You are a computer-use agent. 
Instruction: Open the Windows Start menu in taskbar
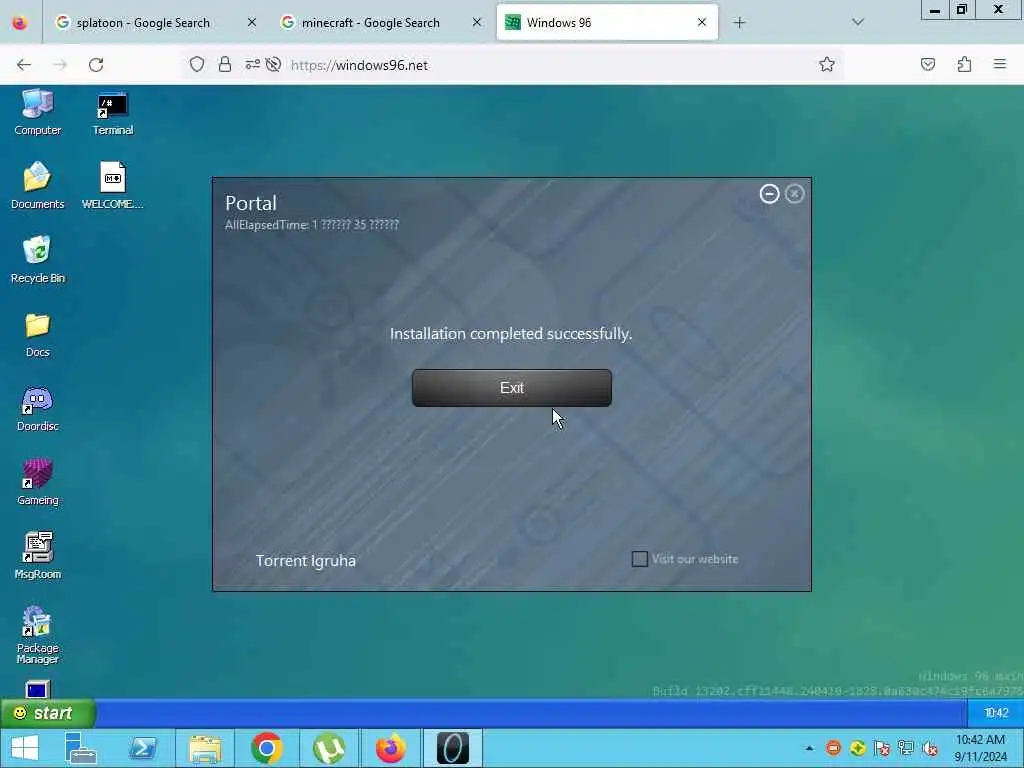tap(25, 748)
